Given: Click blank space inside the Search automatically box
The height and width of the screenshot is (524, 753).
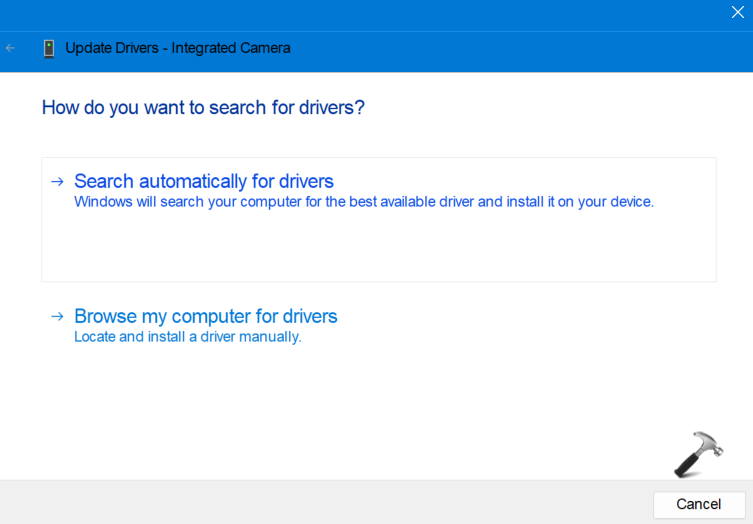Looking at the screenshot, I should [378, 250].
